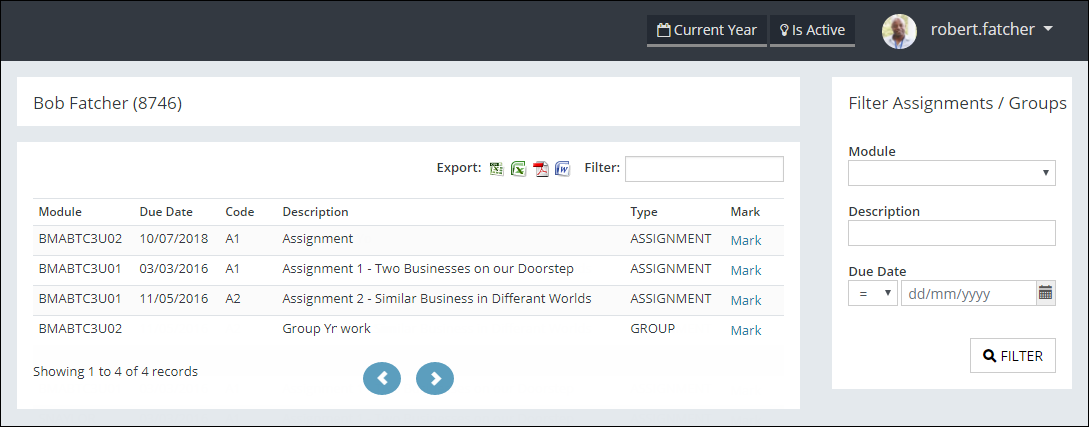
Task: Open the Module dropdown list
Action: pyautogui.click(x=951, y=173)
